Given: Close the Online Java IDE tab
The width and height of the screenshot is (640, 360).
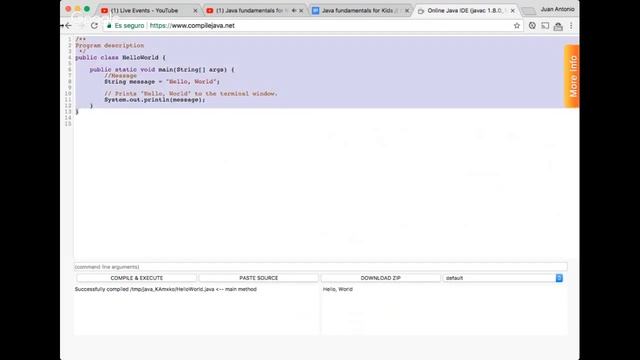Looking at the screenshot, I should tap(513, 11).
